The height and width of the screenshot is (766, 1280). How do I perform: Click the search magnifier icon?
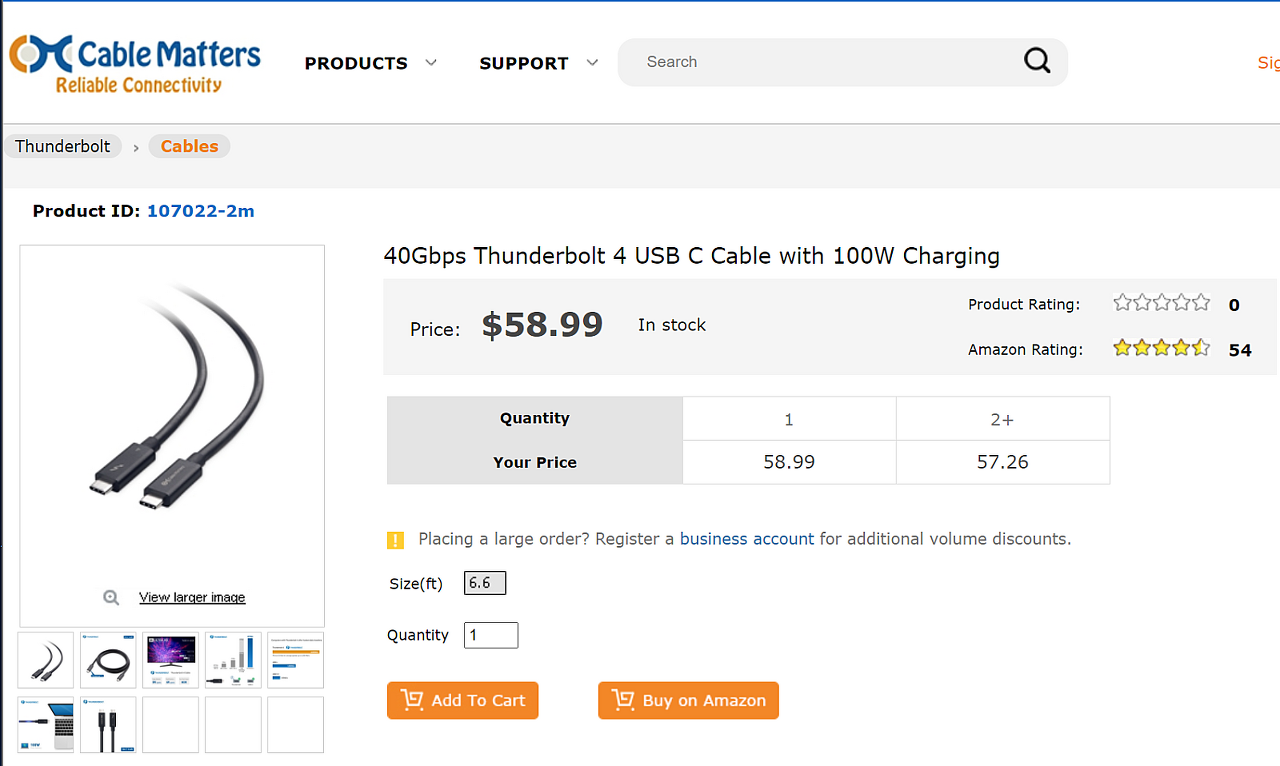point(1037,62)
